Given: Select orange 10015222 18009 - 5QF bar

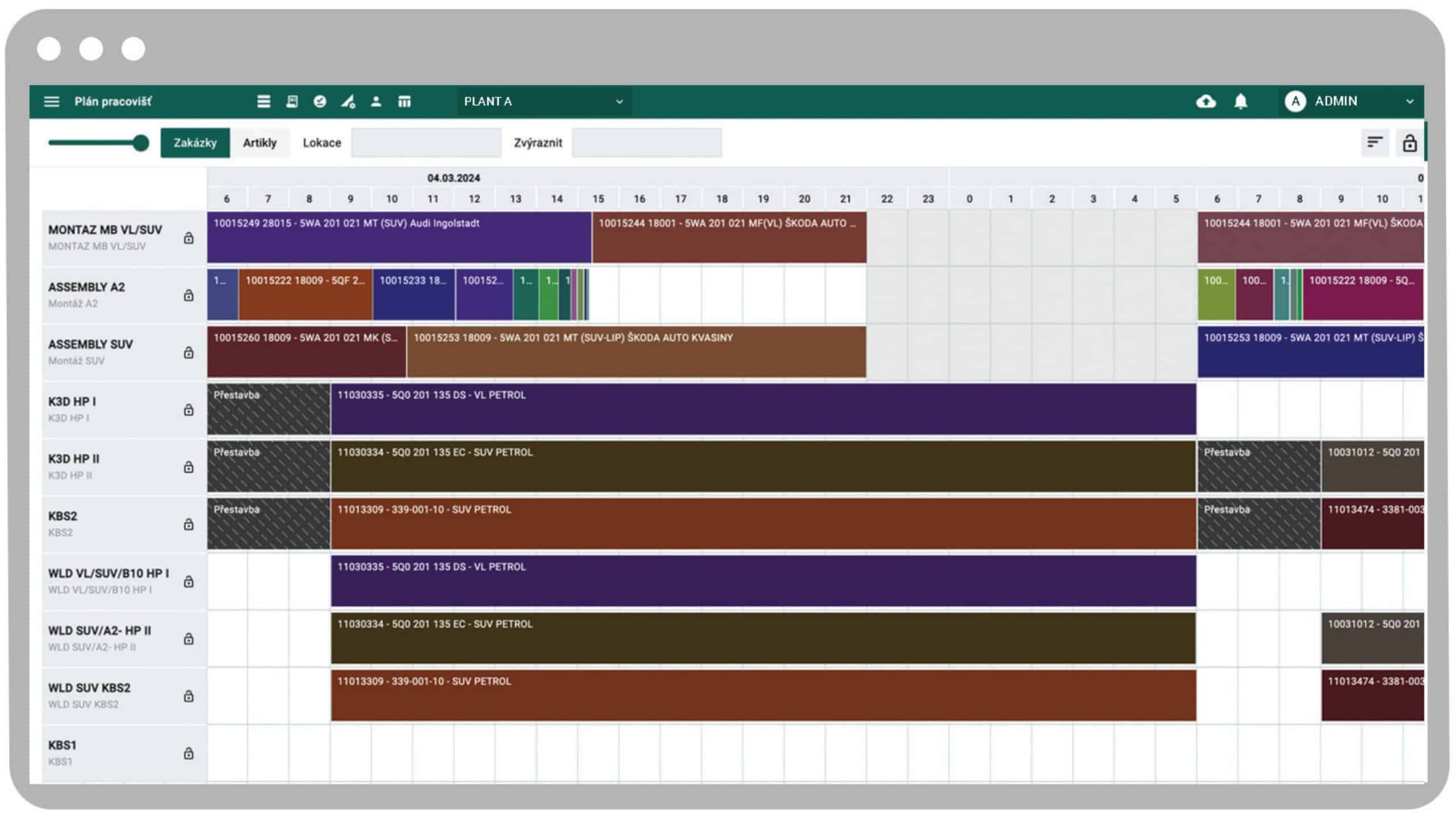Looking at the screenshot, I should (305, 295).
